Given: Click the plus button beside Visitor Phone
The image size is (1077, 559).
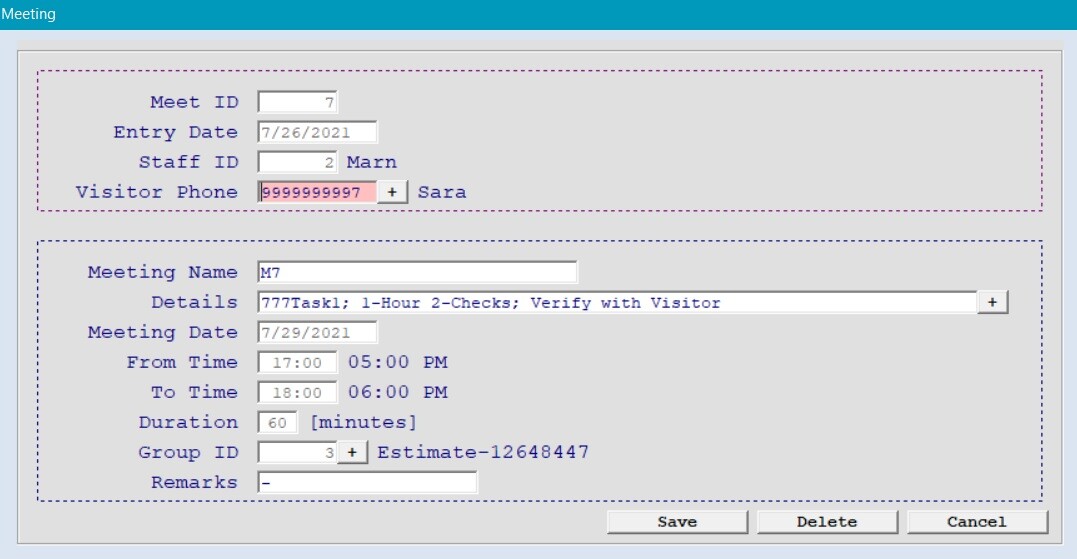Looking at the screenshot, I should pos(392,192).
